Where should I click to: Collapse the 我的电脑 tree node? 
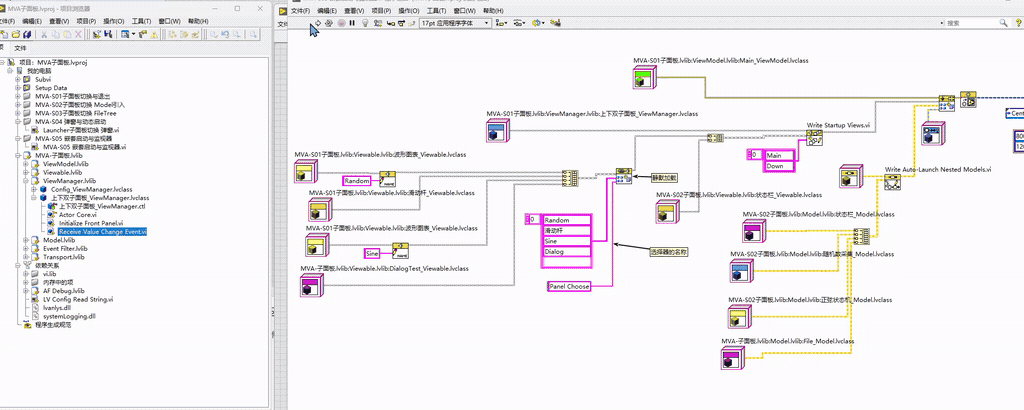(10, 71)
